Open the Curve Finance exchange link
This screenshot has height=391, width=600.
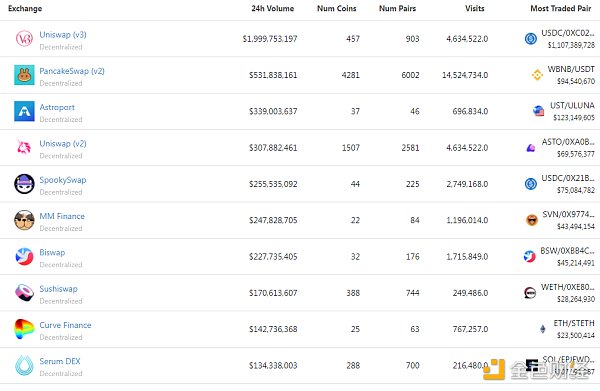click(65, 325)
